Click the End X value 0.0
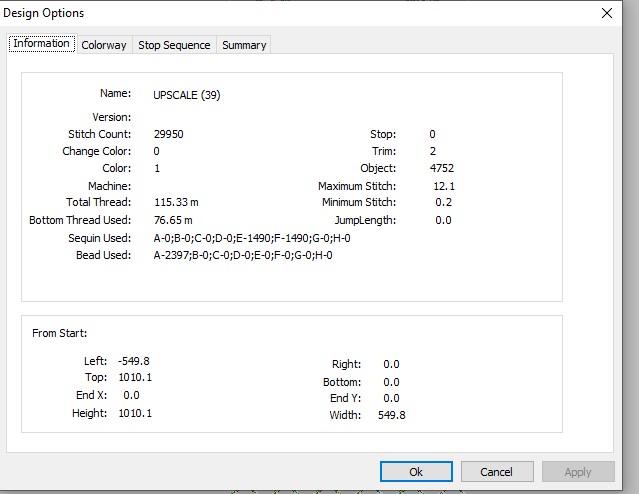Screen dimensions: 639x494 click(x=131, y=395)
